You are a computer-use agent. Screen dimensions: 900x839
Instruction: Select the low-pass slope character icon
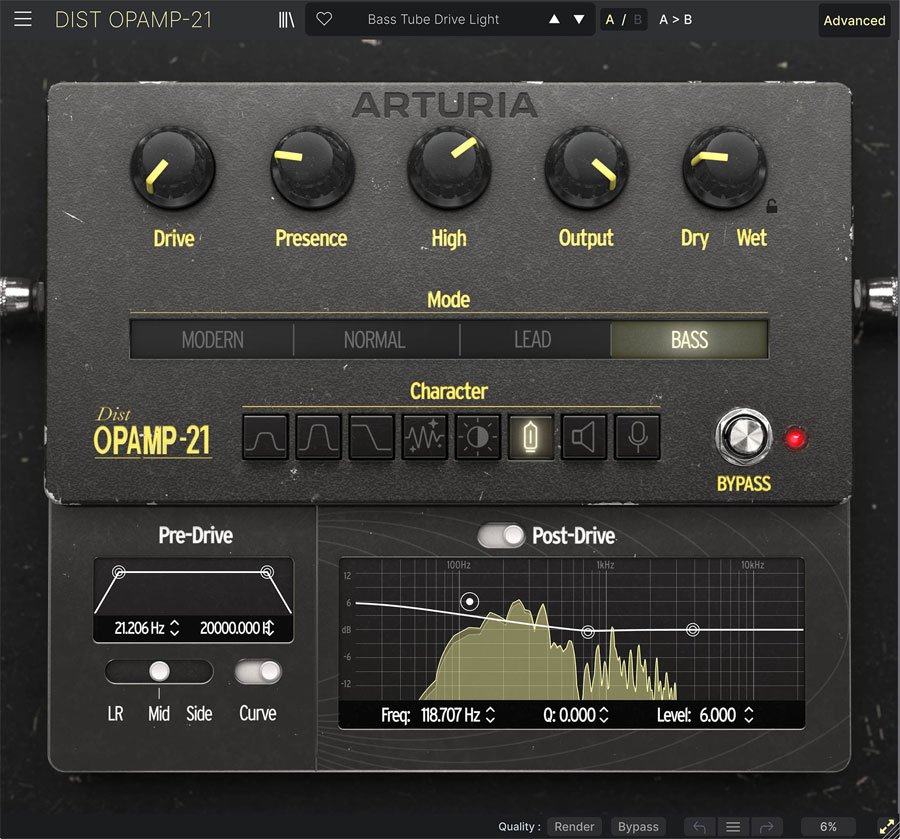pos(371,437)
